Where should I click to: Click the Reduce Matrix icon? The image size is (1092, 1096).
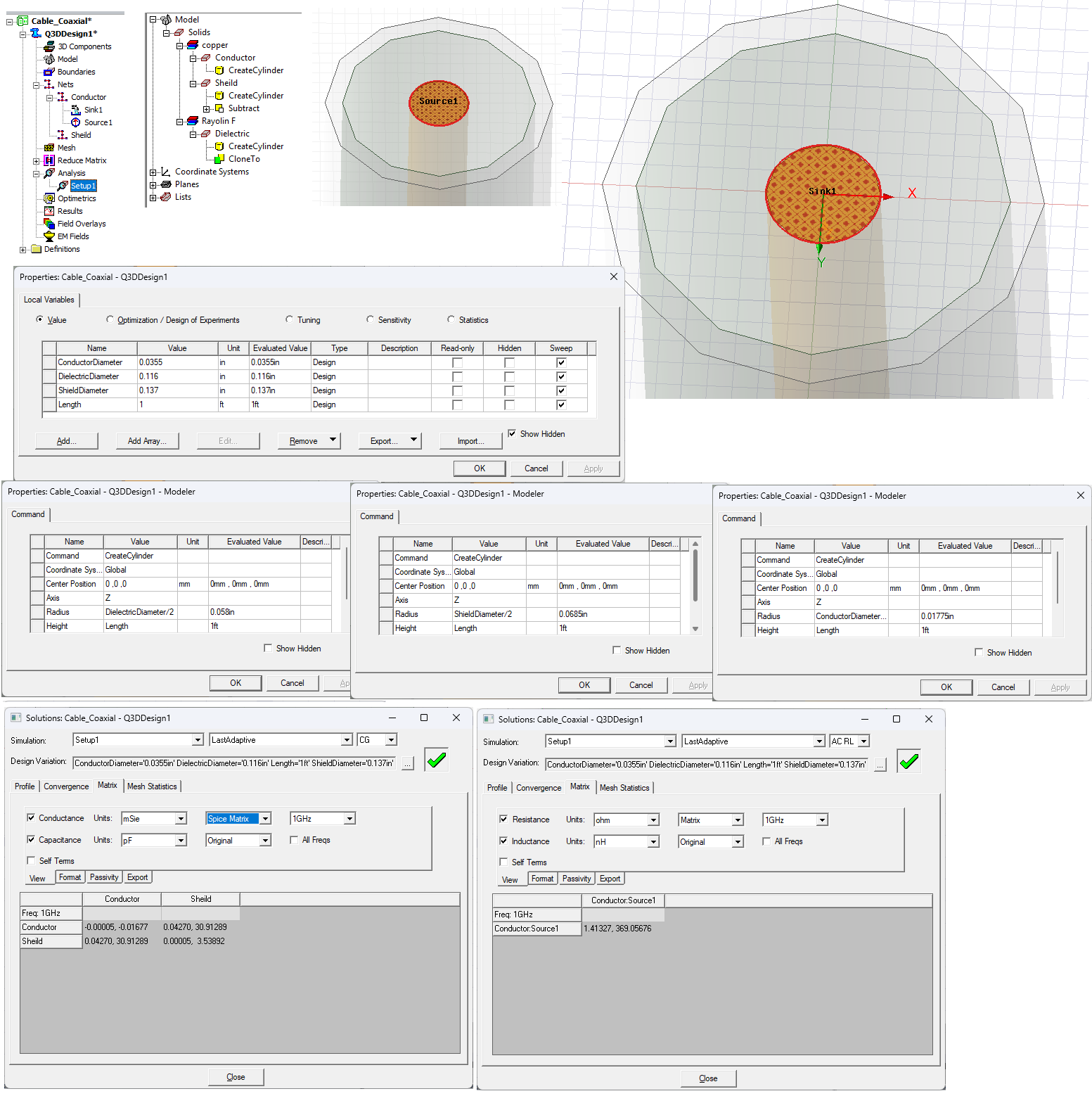[49, 160]
